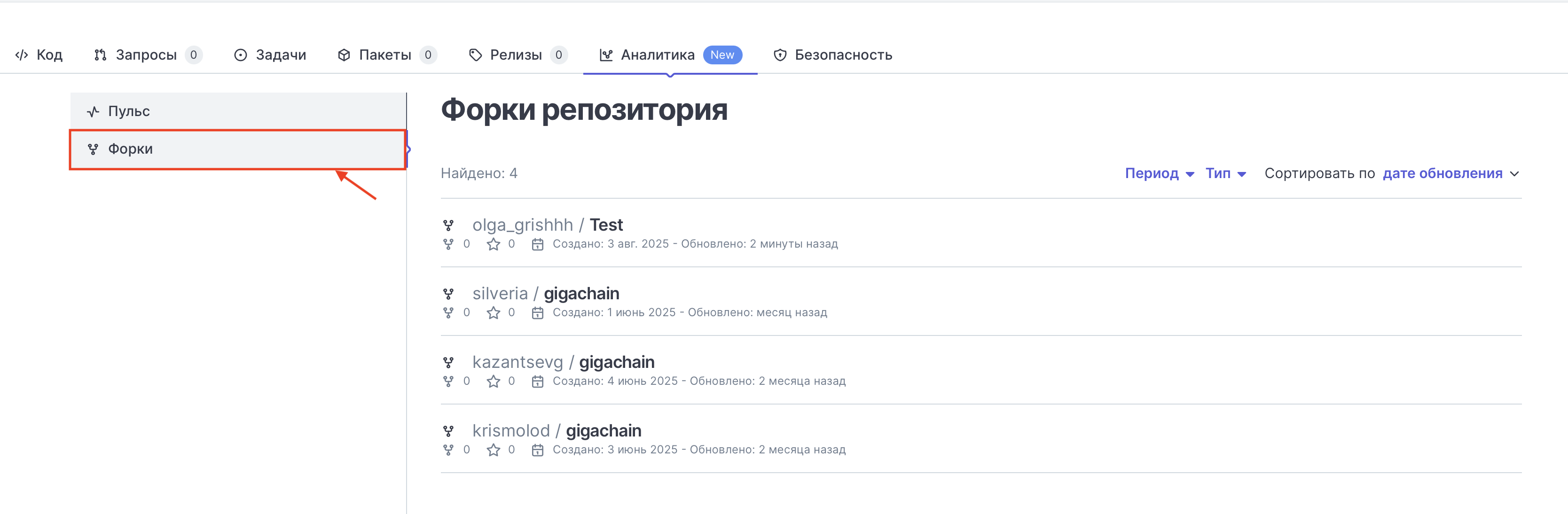Open silveria user link
The height and width of the screenshot is (514, 1568).
[500, 294]
